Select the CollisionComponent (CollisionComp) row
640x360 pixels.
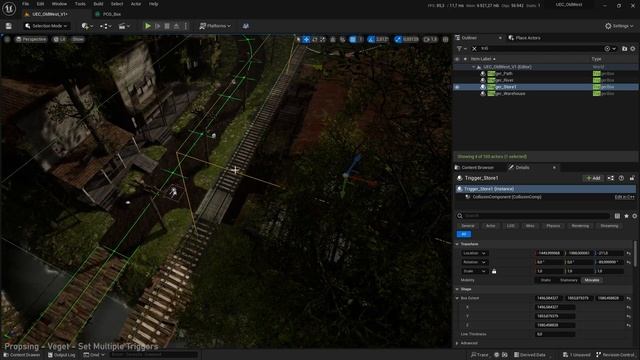[546, 197]
